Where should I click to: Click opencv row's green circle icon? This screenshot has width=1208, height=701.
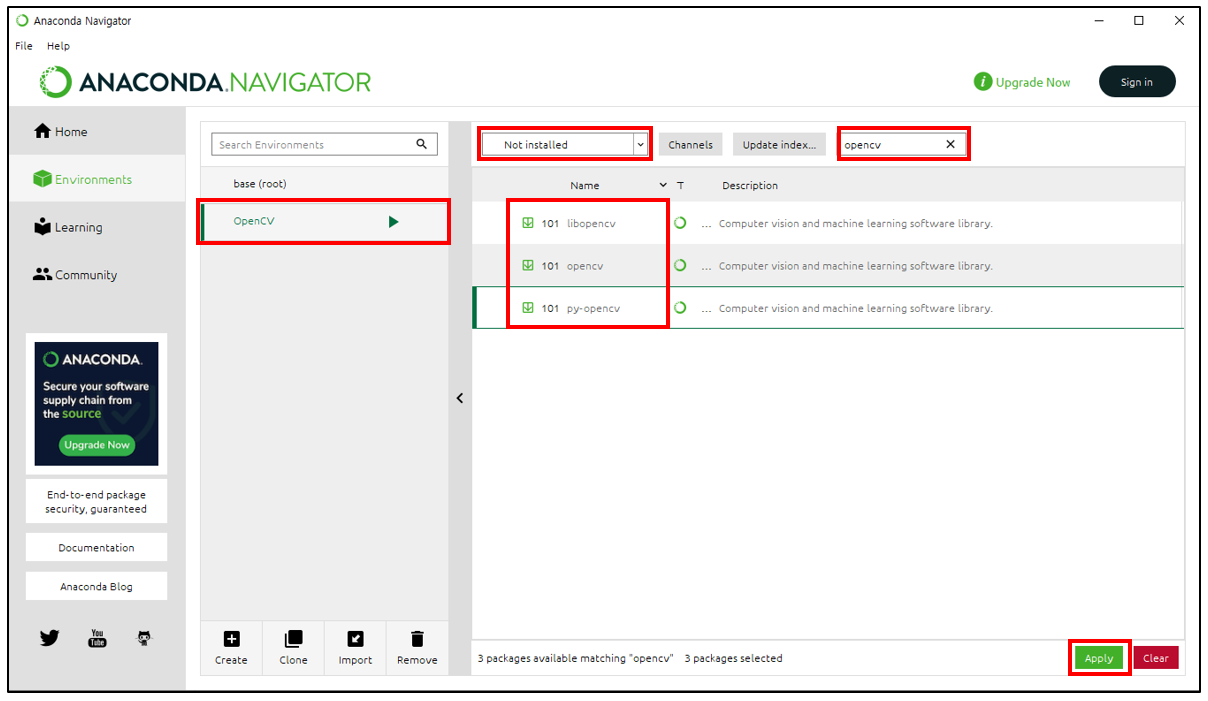pos(680,265)
